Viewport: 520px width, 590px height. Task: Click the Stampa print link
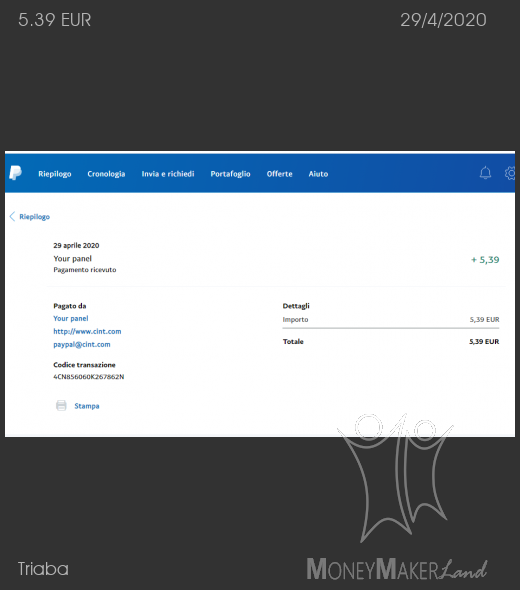coord(87,406)
